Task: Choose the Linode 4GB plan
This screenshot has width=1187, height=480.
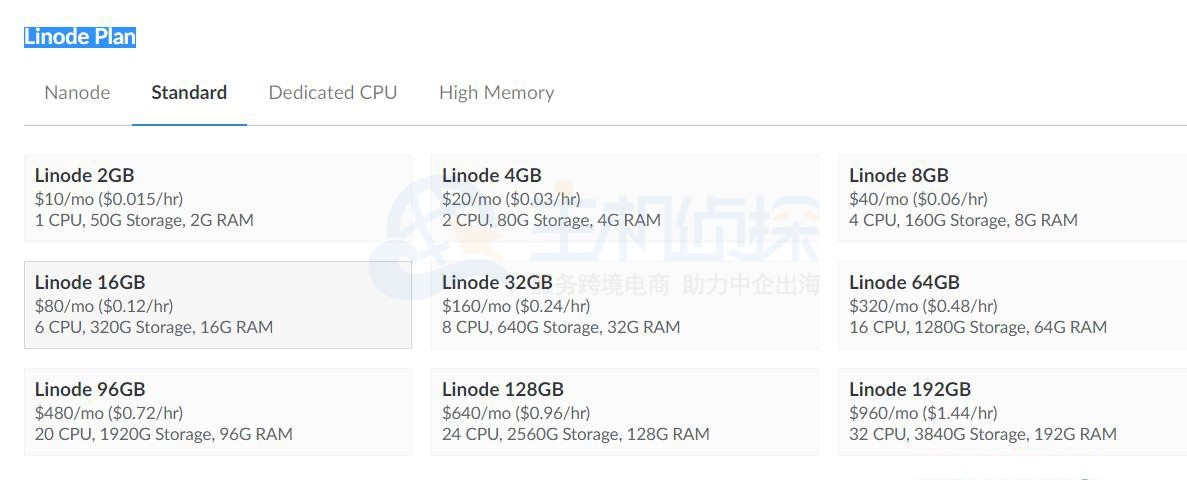Action: click(624, 198)
